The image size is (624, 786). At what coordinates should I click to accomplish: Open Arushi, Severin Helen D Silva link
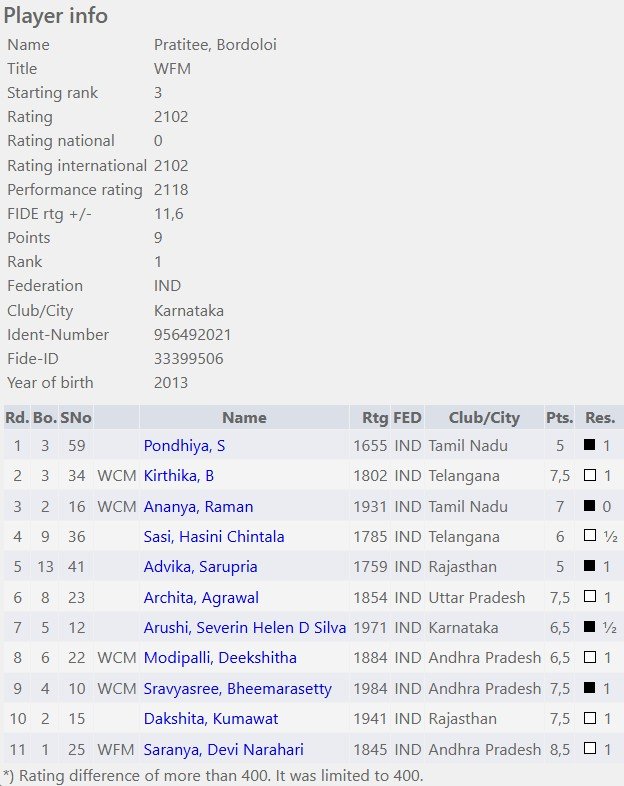click(x=245, y=627)
